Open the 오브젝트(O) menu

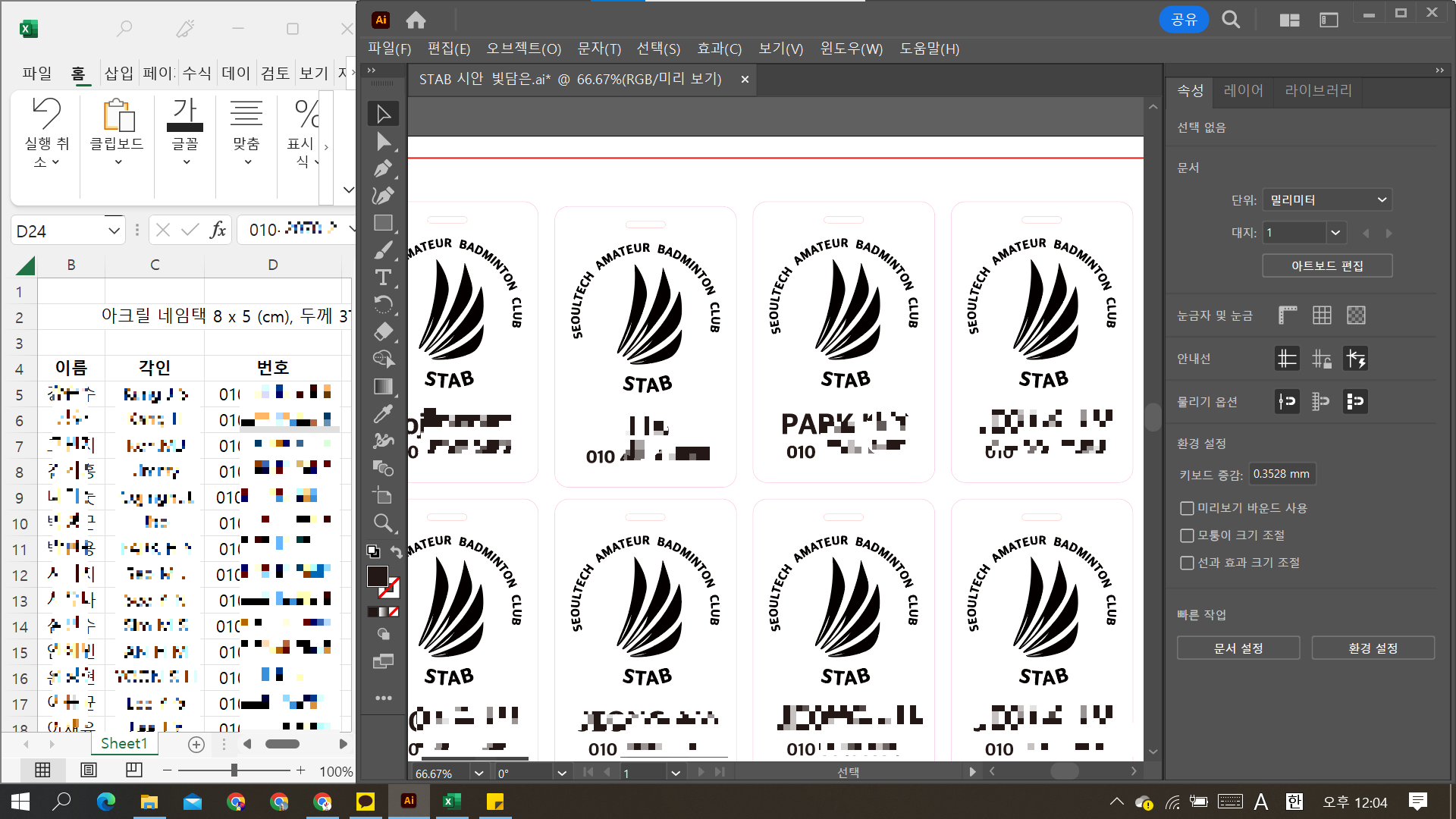(x=523, y=49)
